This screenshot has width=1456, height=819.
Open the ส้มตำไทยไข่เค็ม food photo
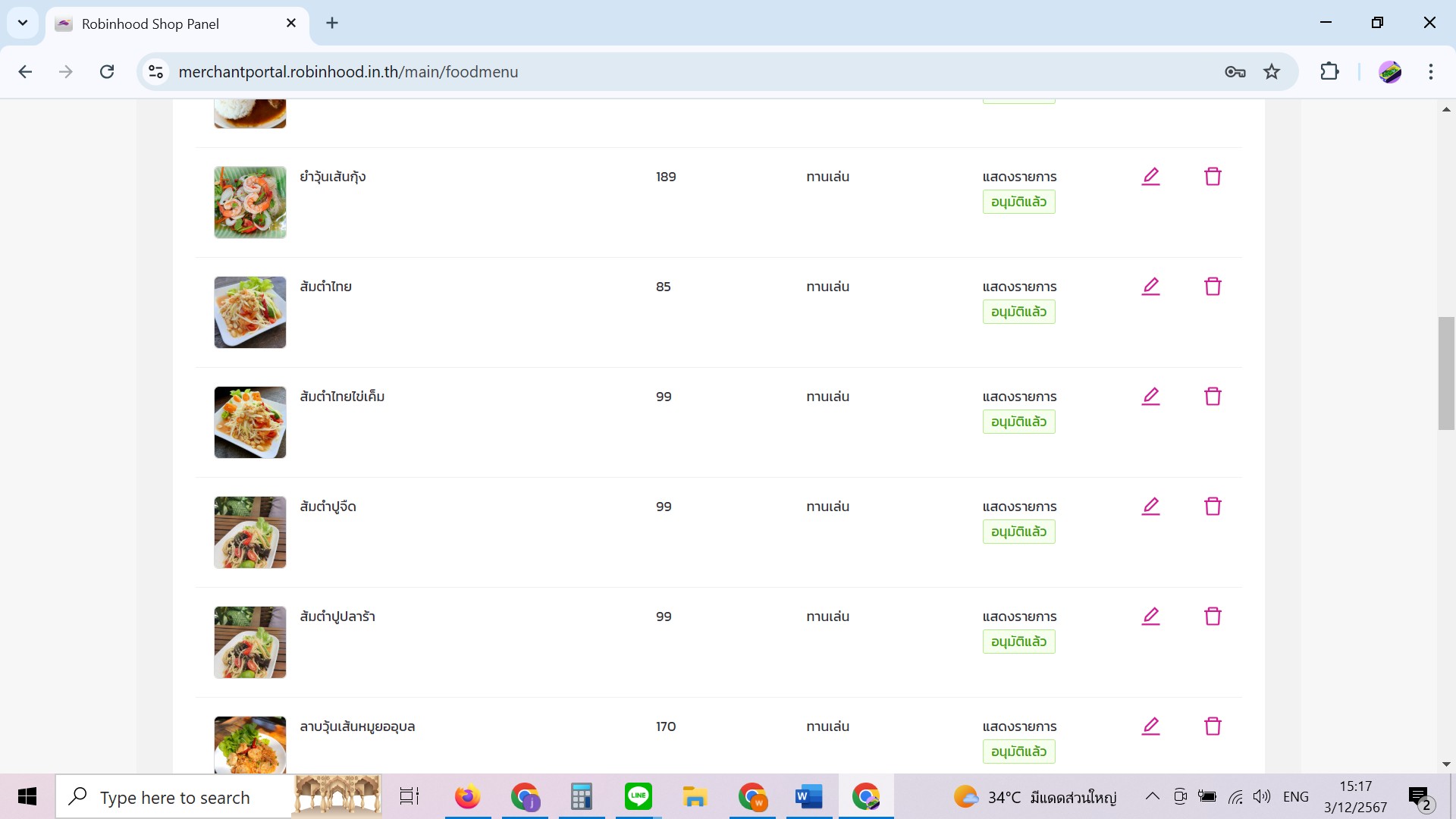tap(250, 422)
